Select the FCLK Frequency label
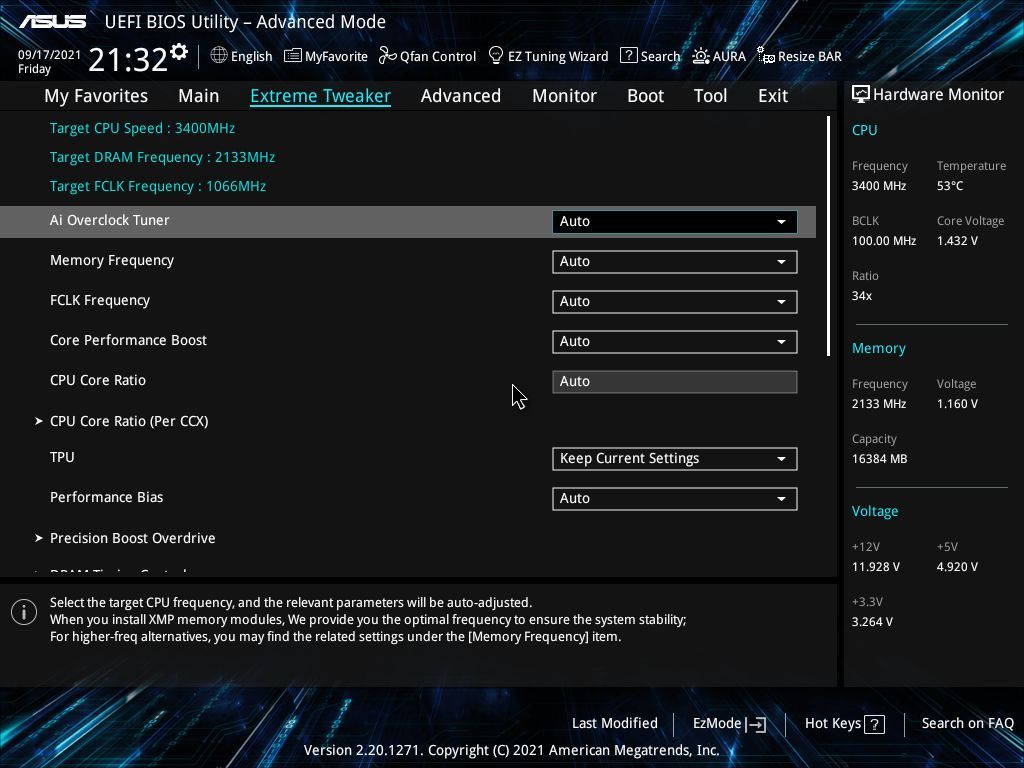 [100, 300]
